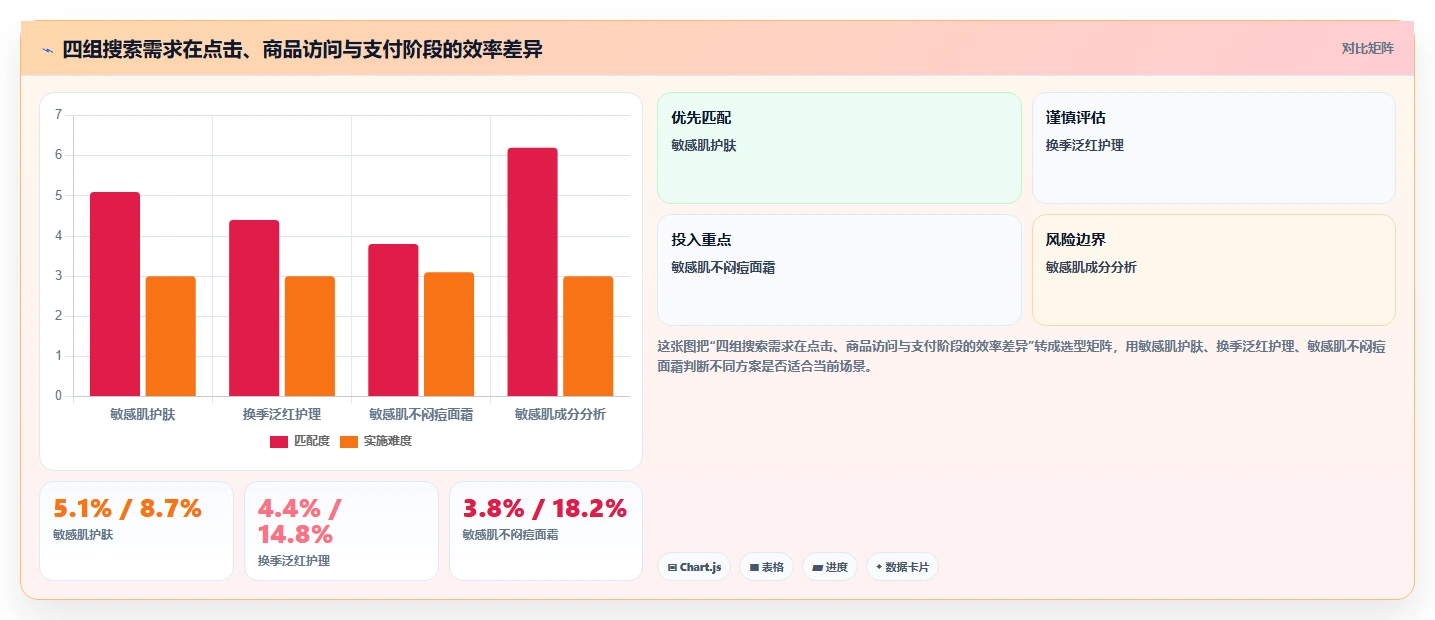Click the 换季泛红护理 x-axis label
The image size is (1435, 620).
[282, 414]
